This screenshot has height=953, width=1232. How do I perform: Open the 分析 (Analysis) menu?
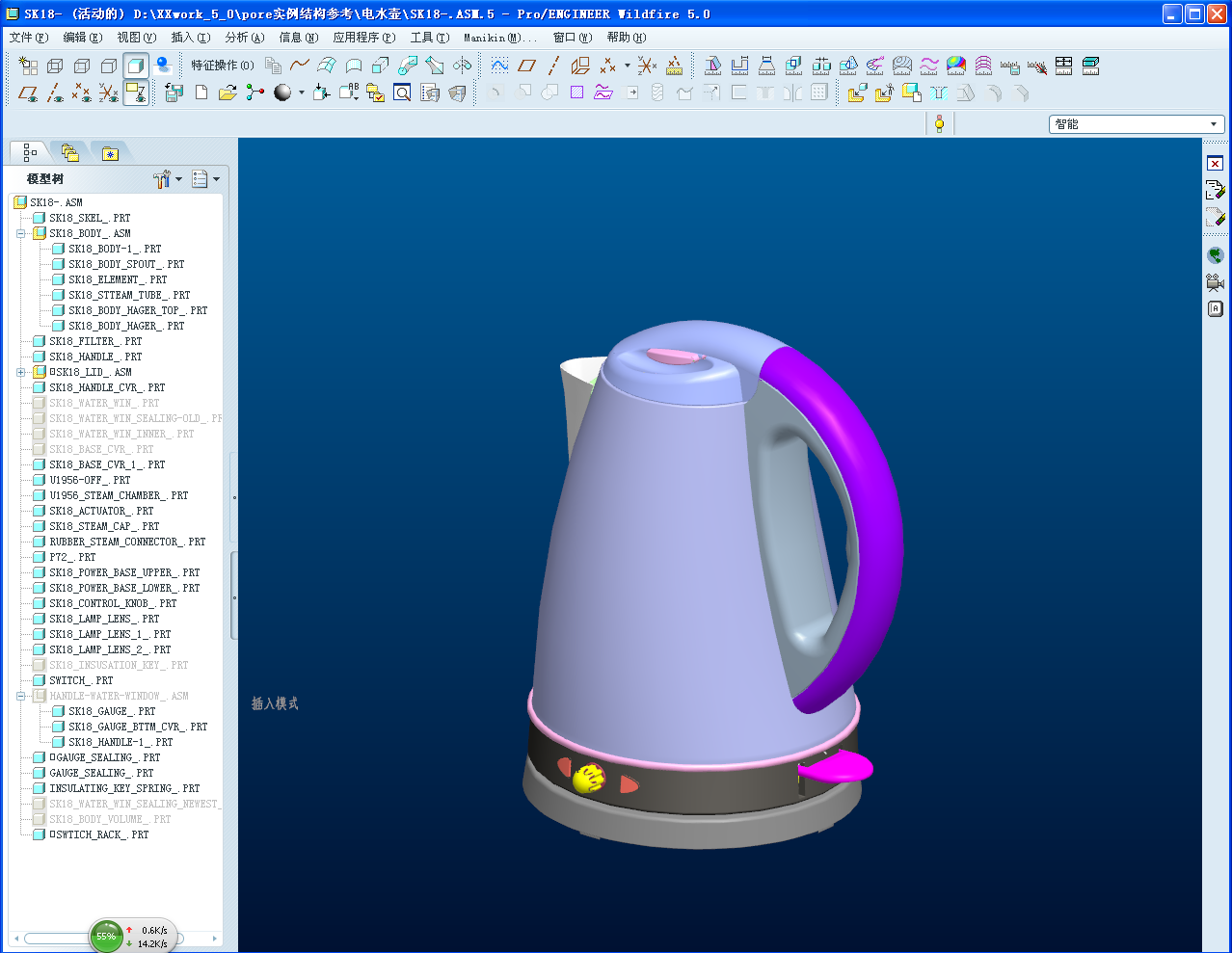(244, 38)
